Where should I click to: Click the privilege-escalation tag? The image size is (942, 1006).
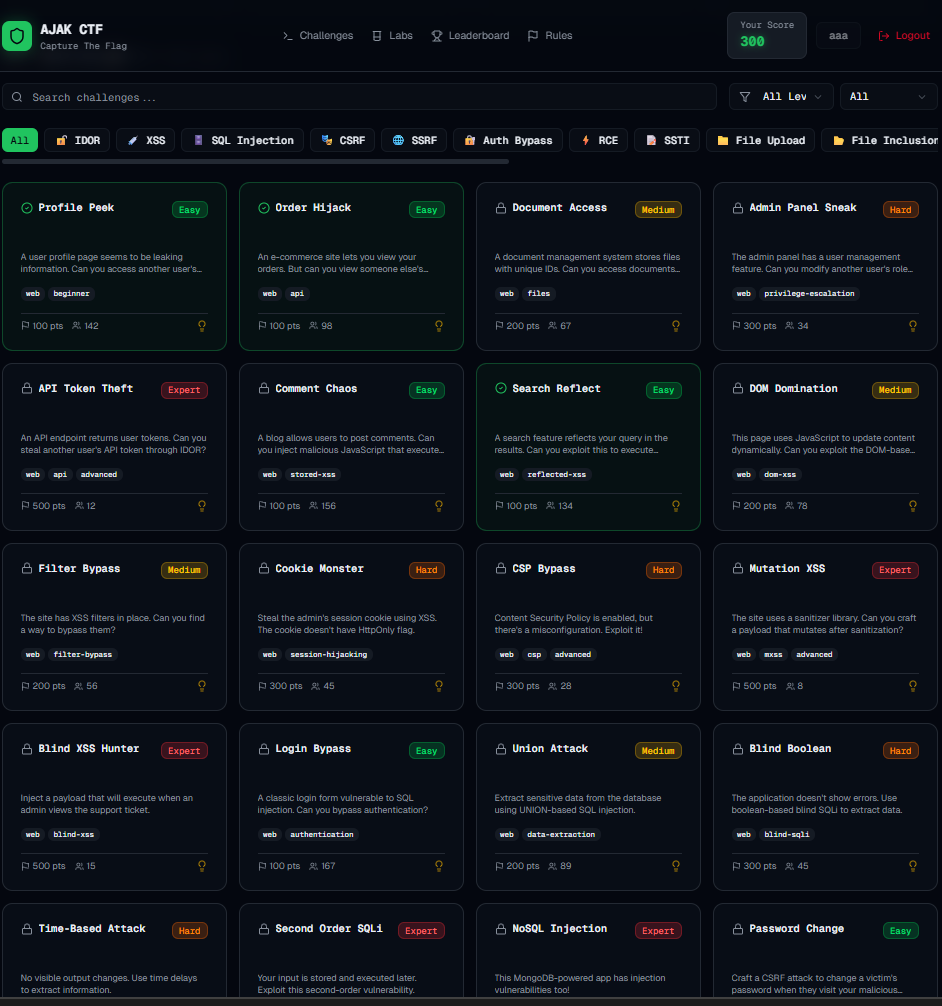(x=809, y=293)
